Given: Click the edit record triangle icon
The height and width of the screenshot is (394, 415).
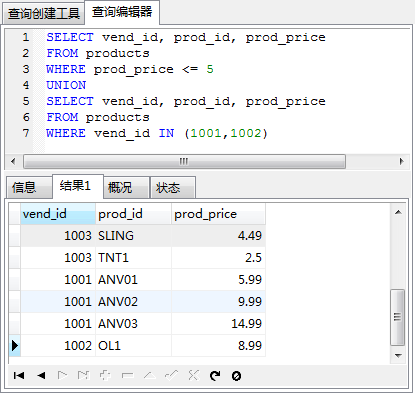Looking at the screenshot, I should click(150, 376).
